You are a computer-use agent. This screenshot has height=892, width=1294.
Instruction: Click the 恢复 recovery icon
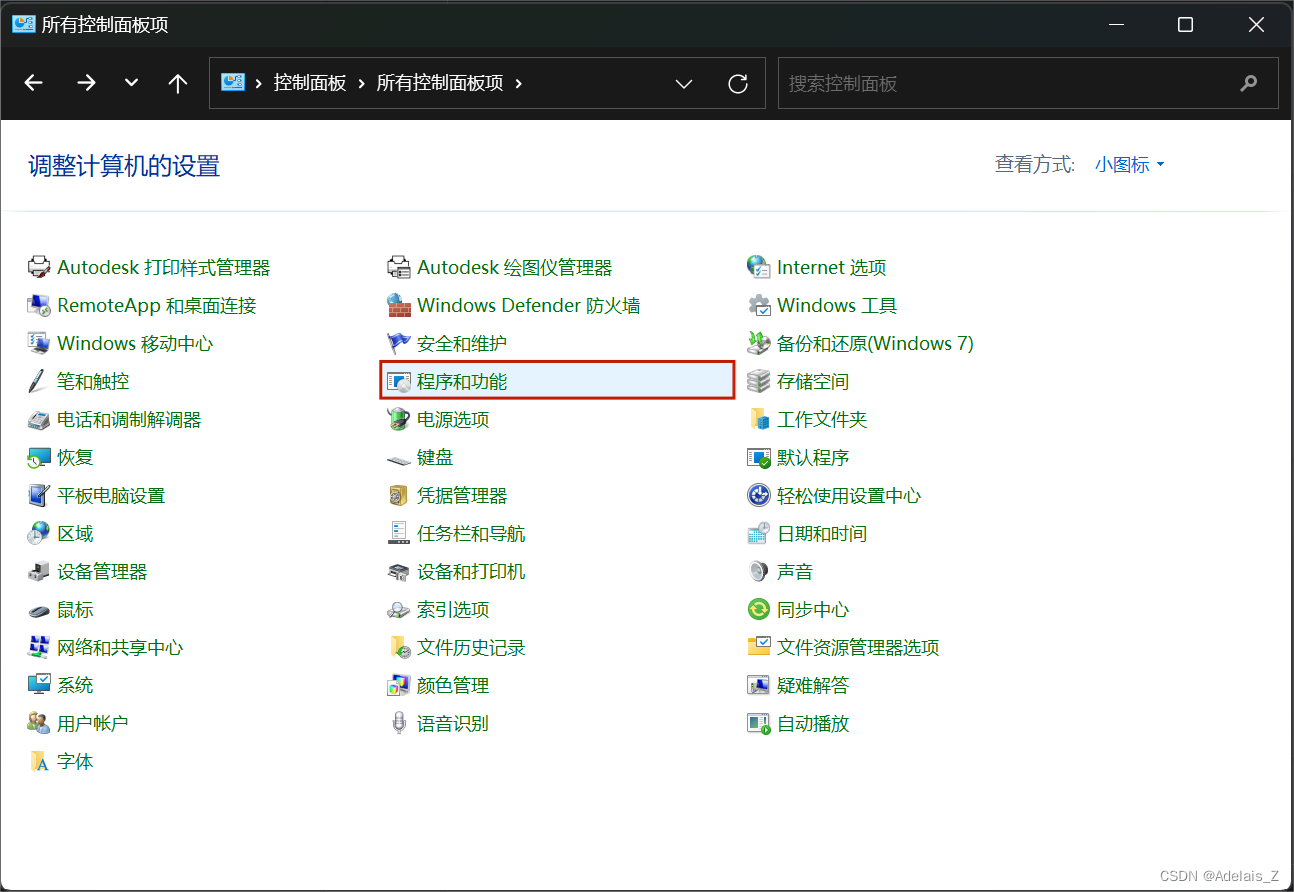(x=39, y=457)
